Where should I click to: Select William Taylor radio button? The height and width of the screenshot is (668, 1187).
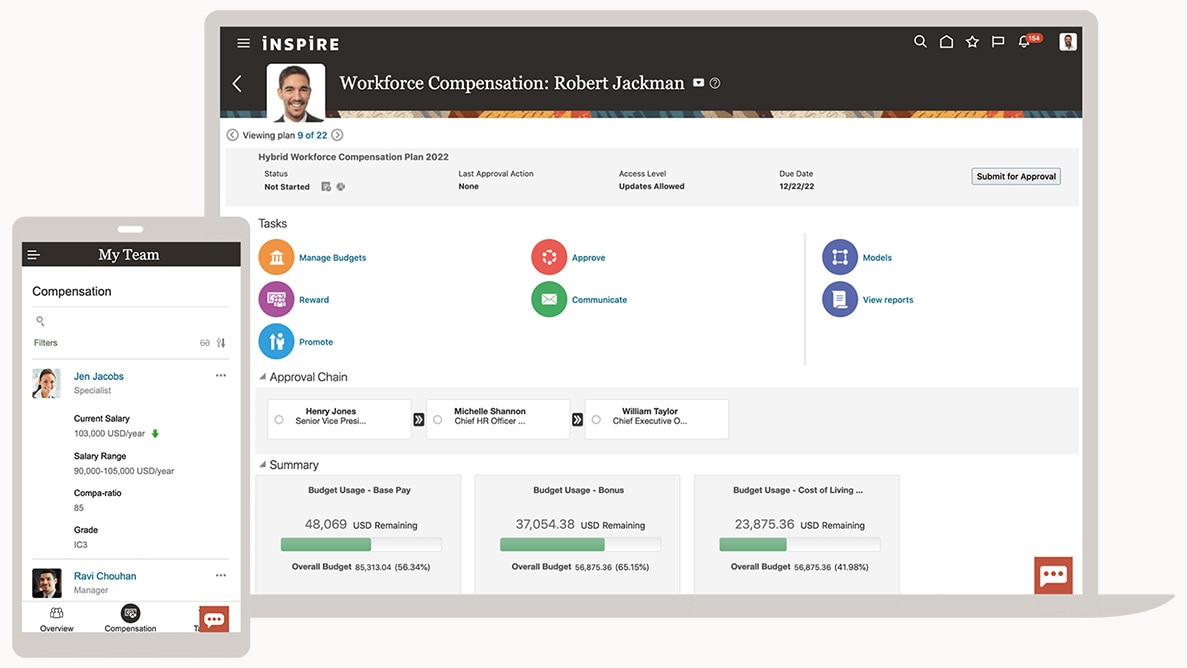click(596, 420)
